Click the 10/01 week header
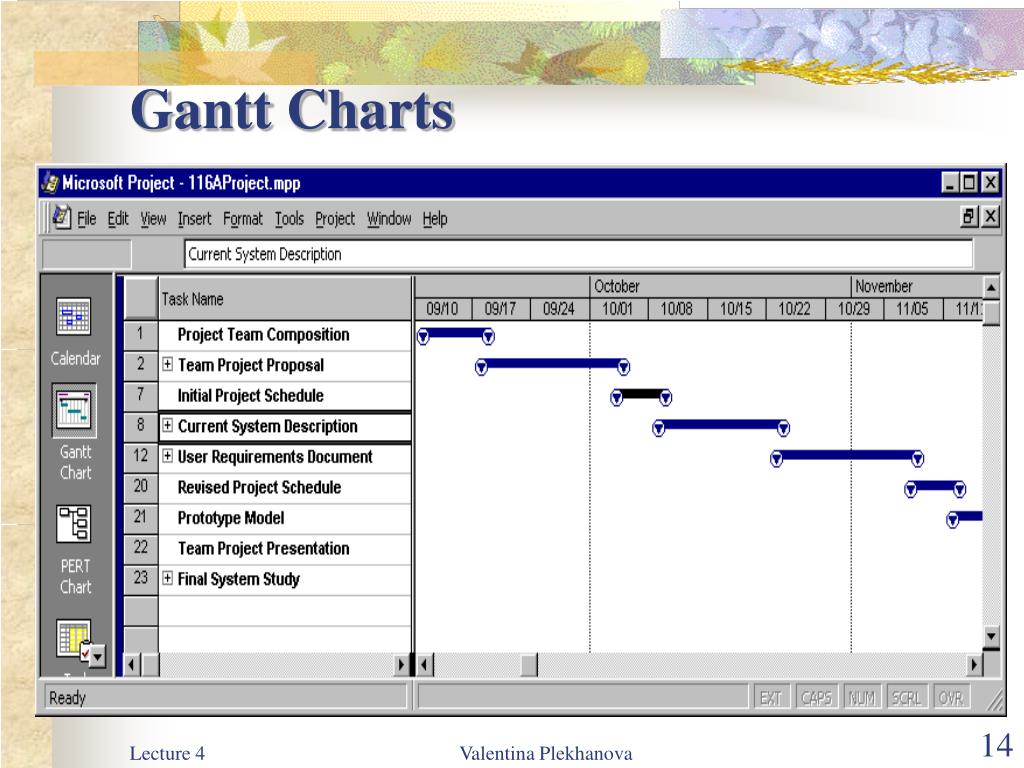 618,309
